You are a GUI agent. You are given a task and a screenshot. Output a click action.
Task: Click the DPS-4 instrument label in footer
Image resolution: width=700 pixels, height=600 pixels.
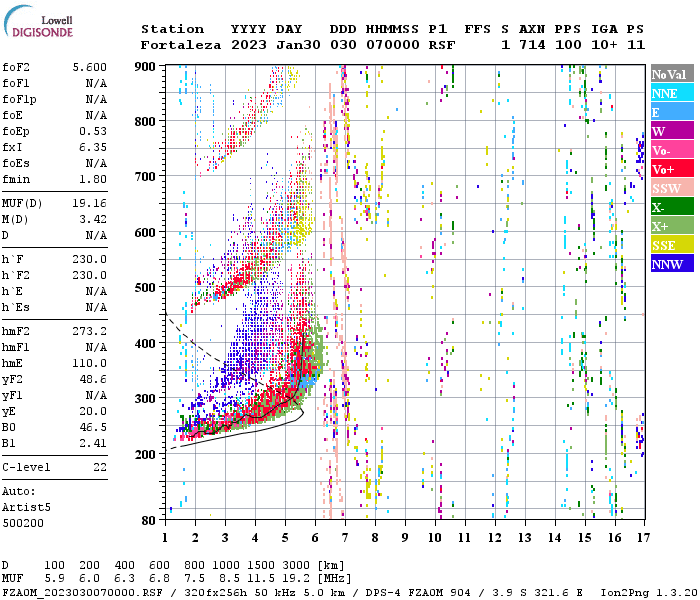382,592
